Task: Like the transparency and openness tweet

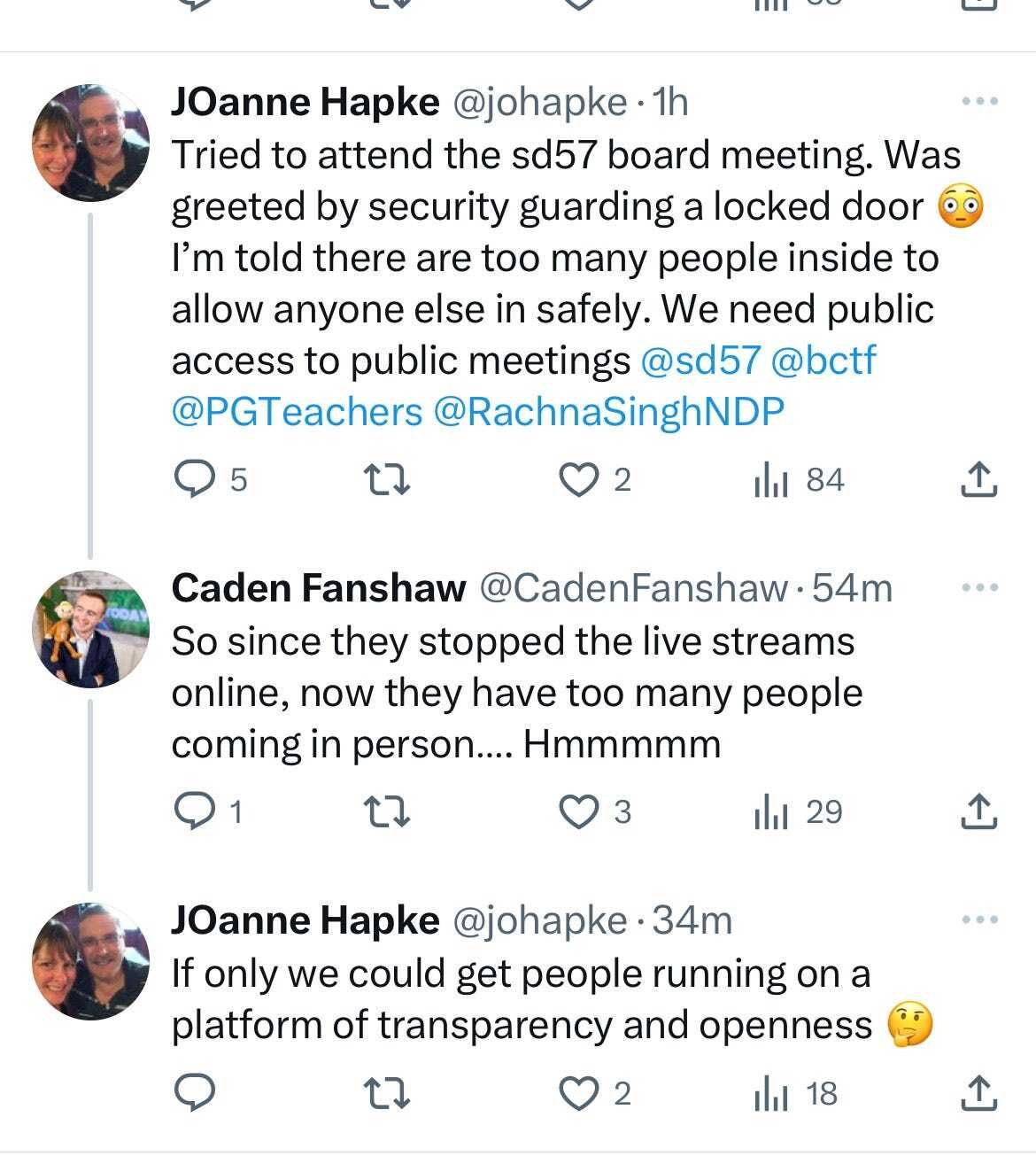Action: tap(595, 1094)
